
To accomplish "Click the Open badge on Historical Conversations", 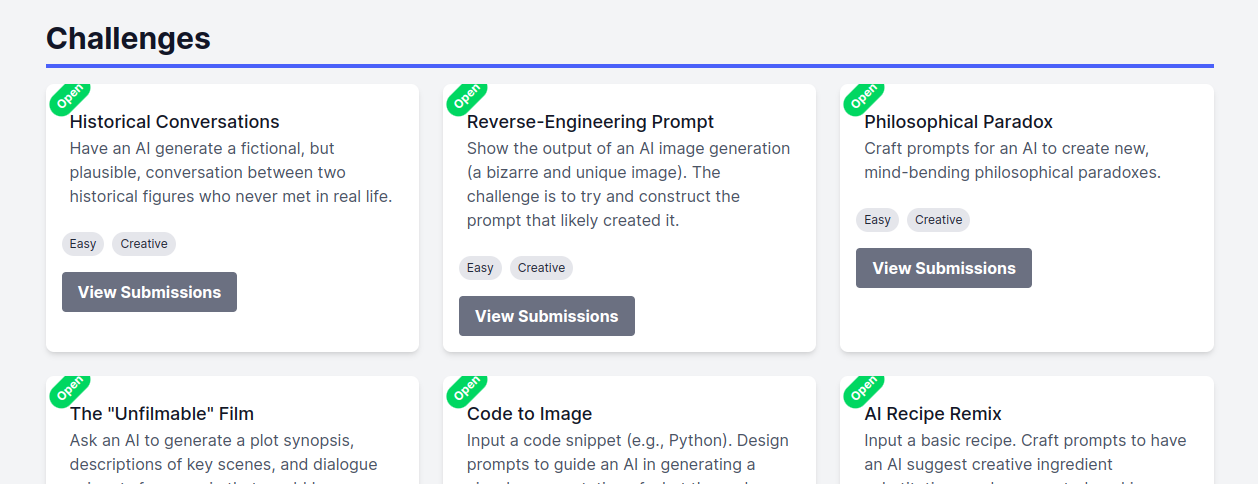I will click(x=70, y=97).
